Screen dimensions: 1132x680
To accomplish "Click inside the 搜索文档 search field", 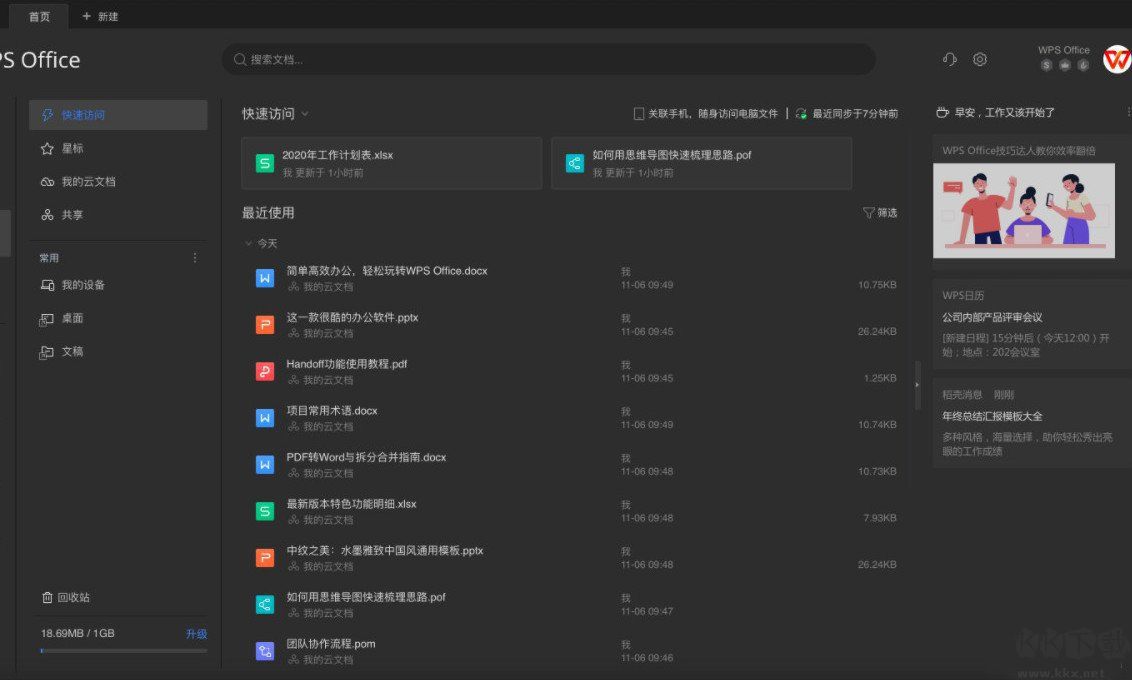I will (548, 59).
